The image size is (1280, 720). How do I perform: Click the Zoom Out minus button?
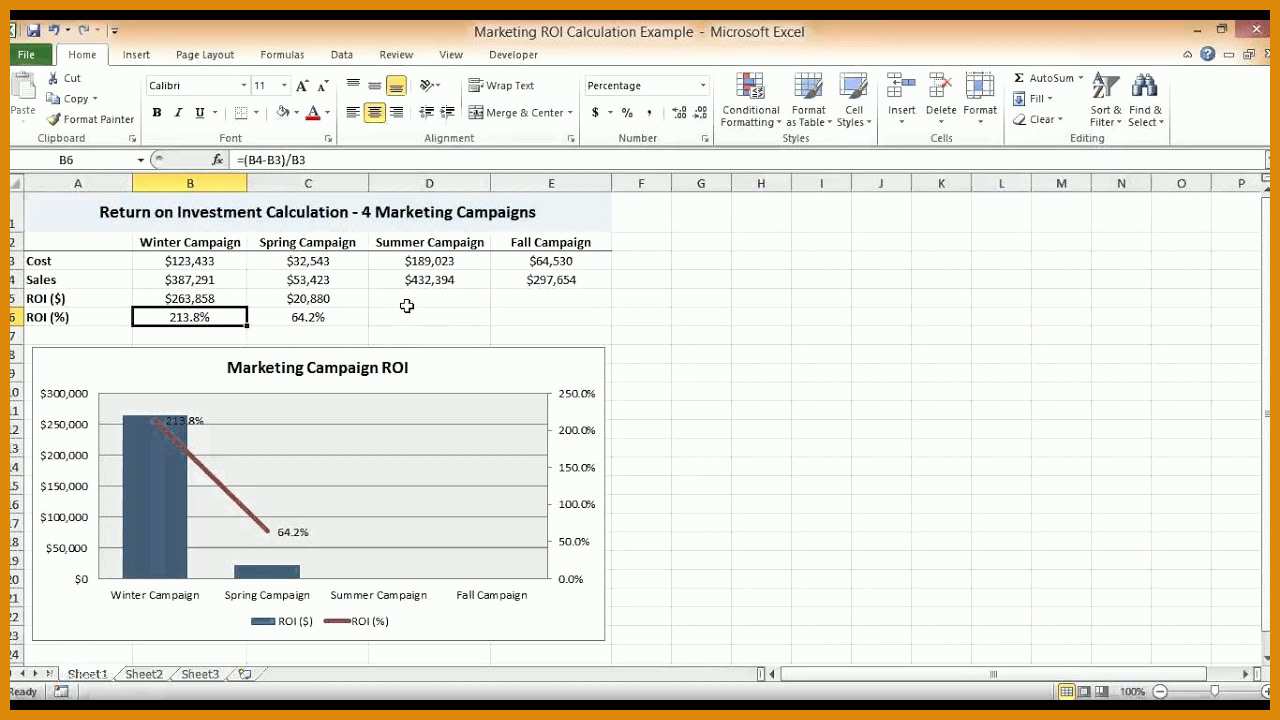[1160, 691]
